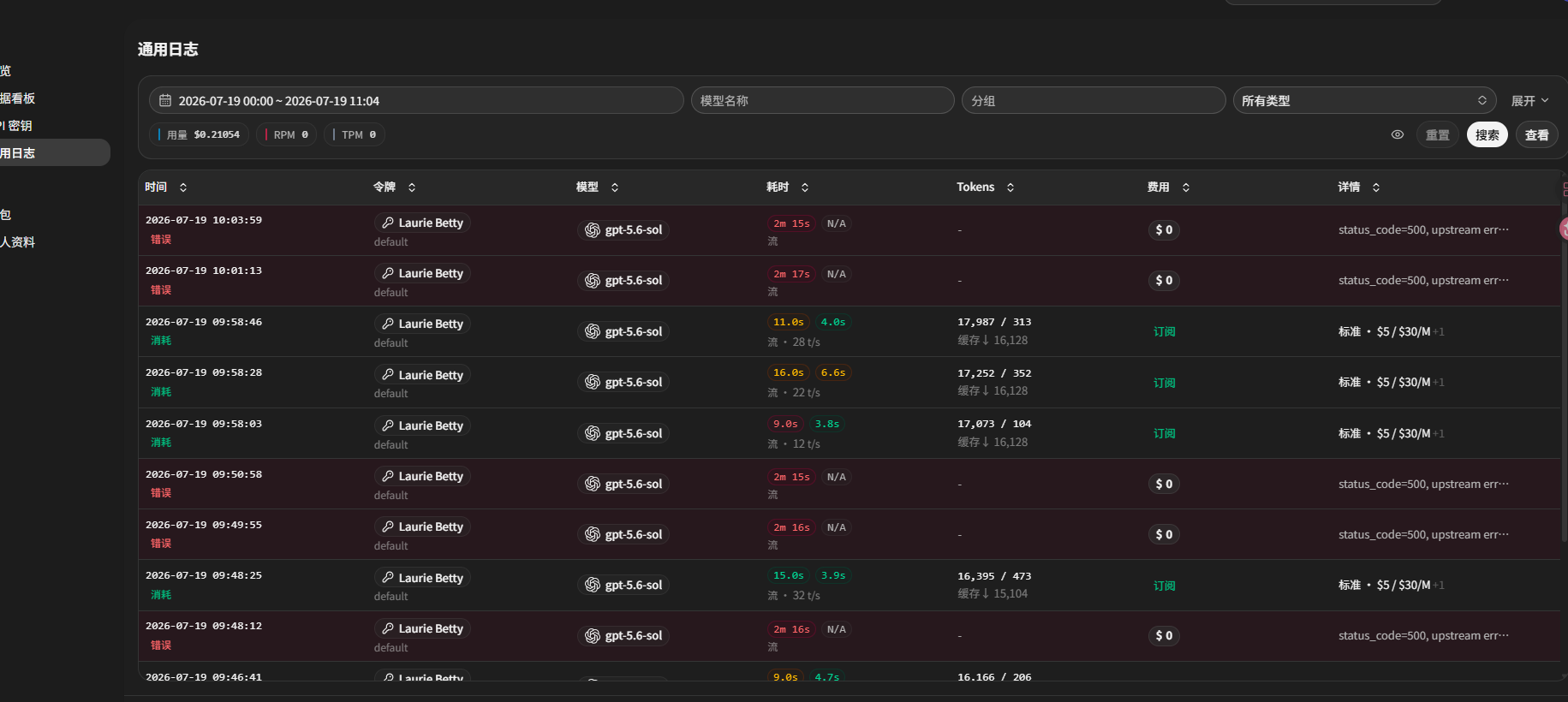This screenshot has height=702, width=1568.
Task: Click the 分组 group input field
Action: (x=1094, y=100)
